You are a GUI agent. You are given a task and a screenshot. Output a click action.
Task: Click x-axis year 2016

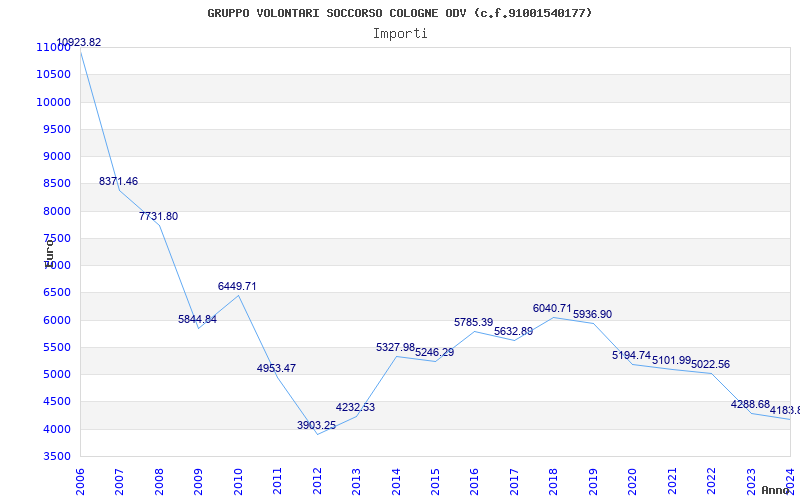[x=475, y=481]
